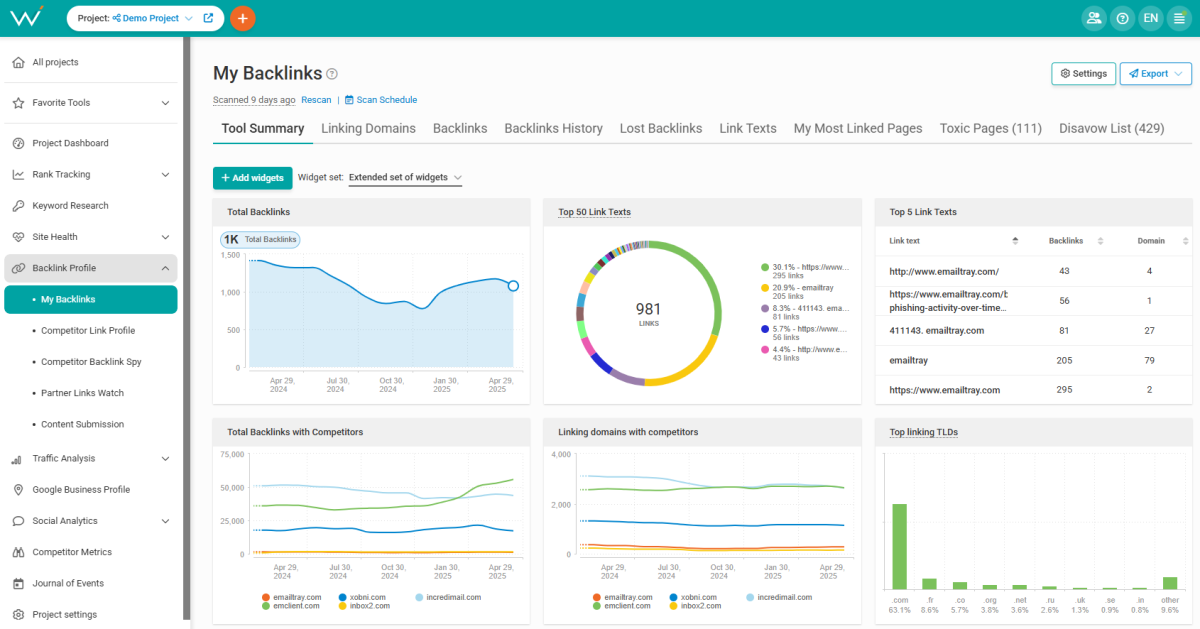The height and width of the screenshot is (629, 1200).
Task: Toggle incredimail.com in Linking domains legend
Action: (780, 597)
